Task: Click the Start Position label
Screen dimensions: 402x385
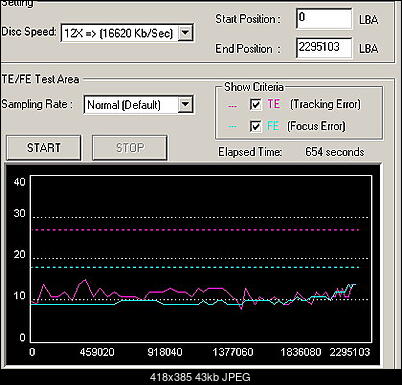Action: coord(248,19)
